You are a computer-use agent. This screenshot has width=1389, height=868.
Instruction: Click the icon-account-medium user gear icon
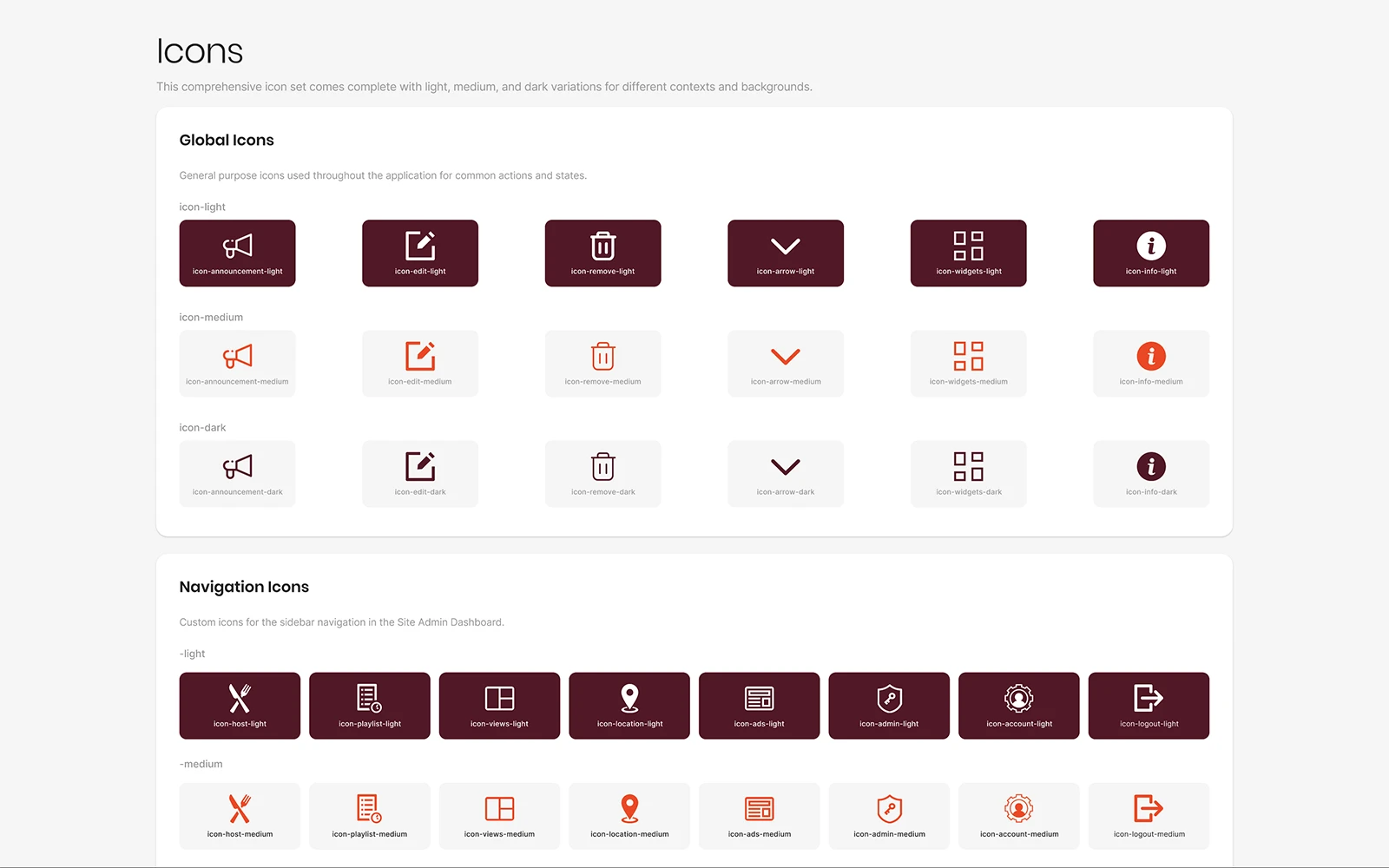1019,808
